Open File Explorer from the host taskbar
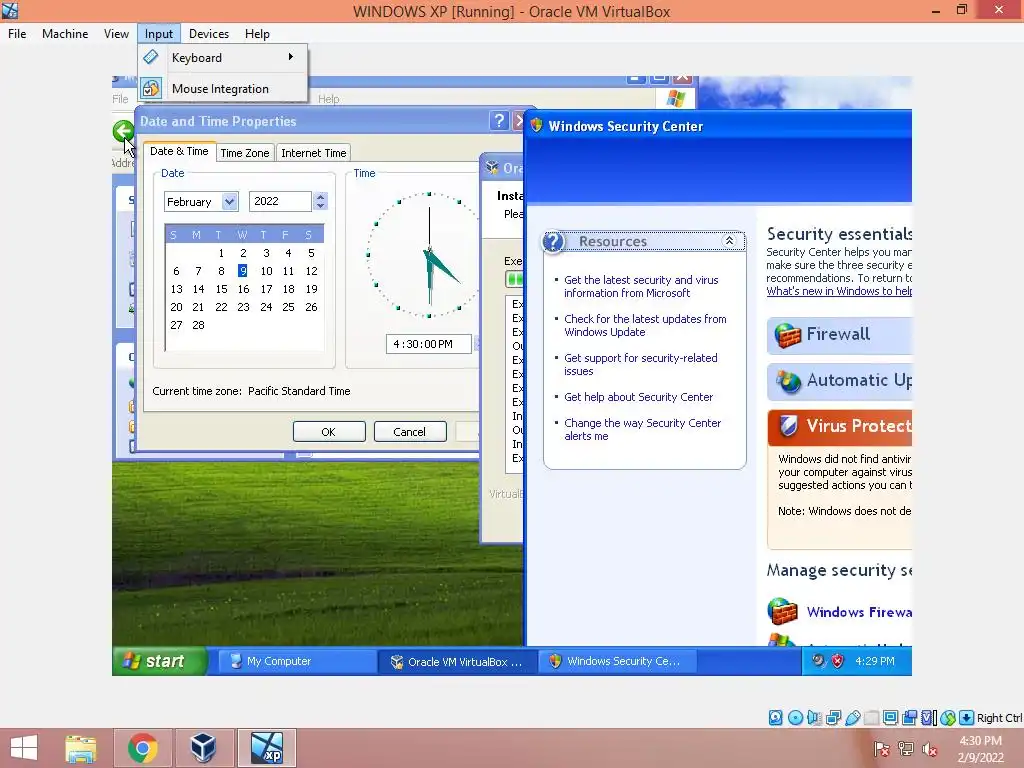Screen dimensions: 1024x768 pos(81,748)
